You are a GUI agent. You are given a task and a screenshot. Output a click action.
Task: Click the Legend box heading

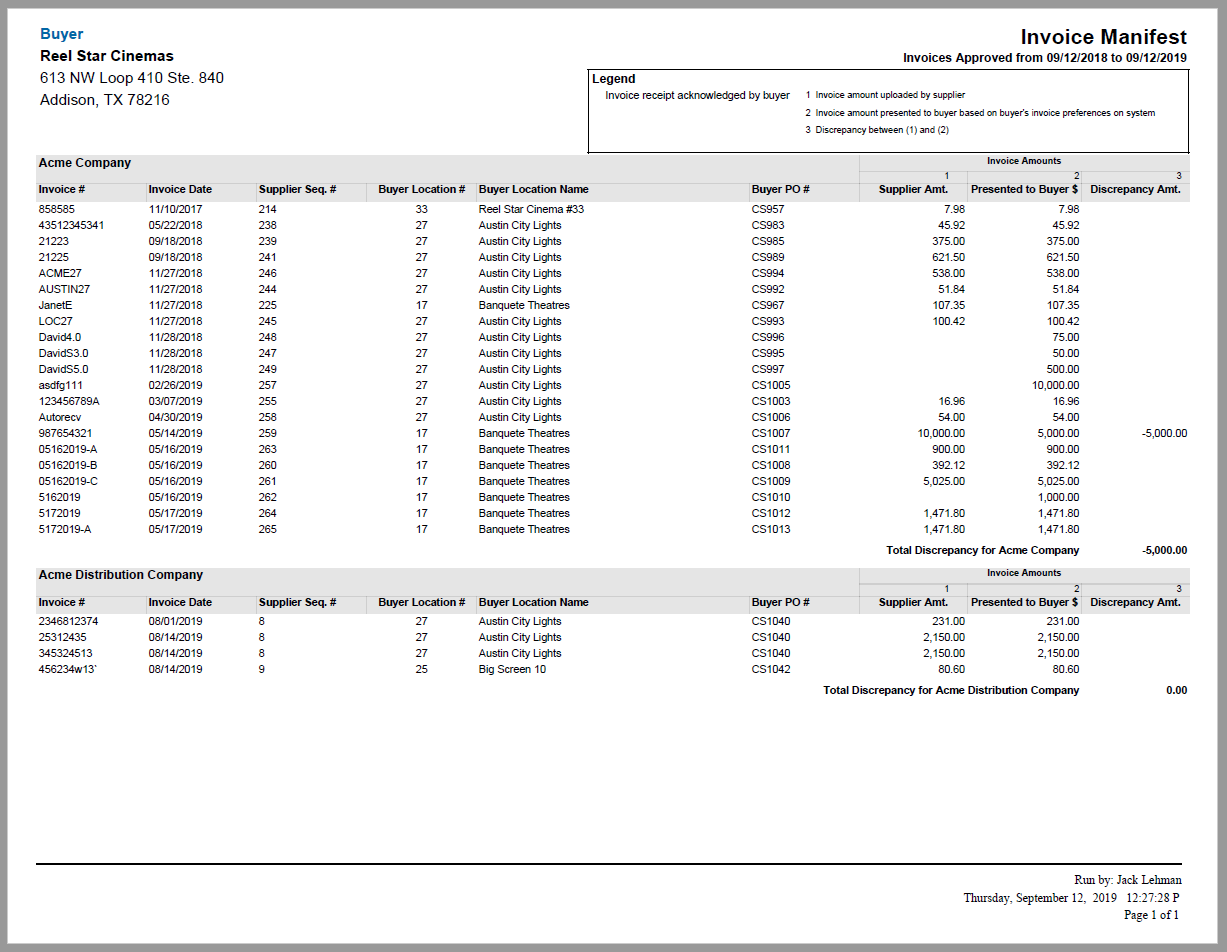click(614, 78)
